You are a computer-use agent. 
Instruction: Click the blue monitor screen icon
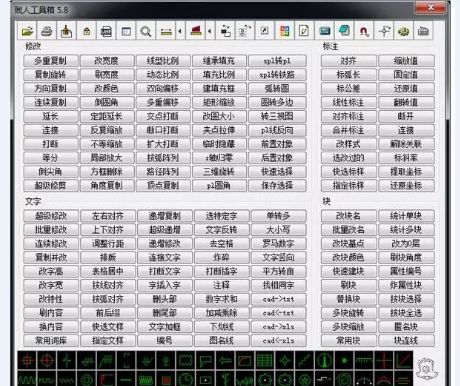[324, 31]
